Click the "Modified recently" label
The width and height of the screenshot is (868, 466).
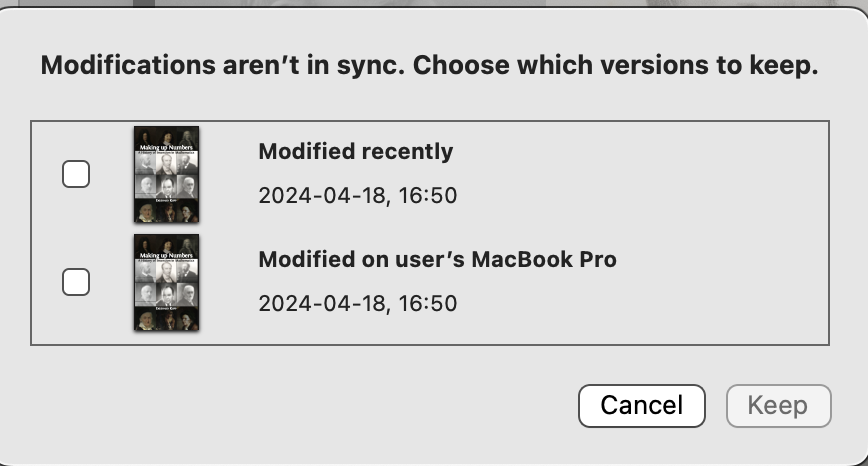(x=355, y=152)
